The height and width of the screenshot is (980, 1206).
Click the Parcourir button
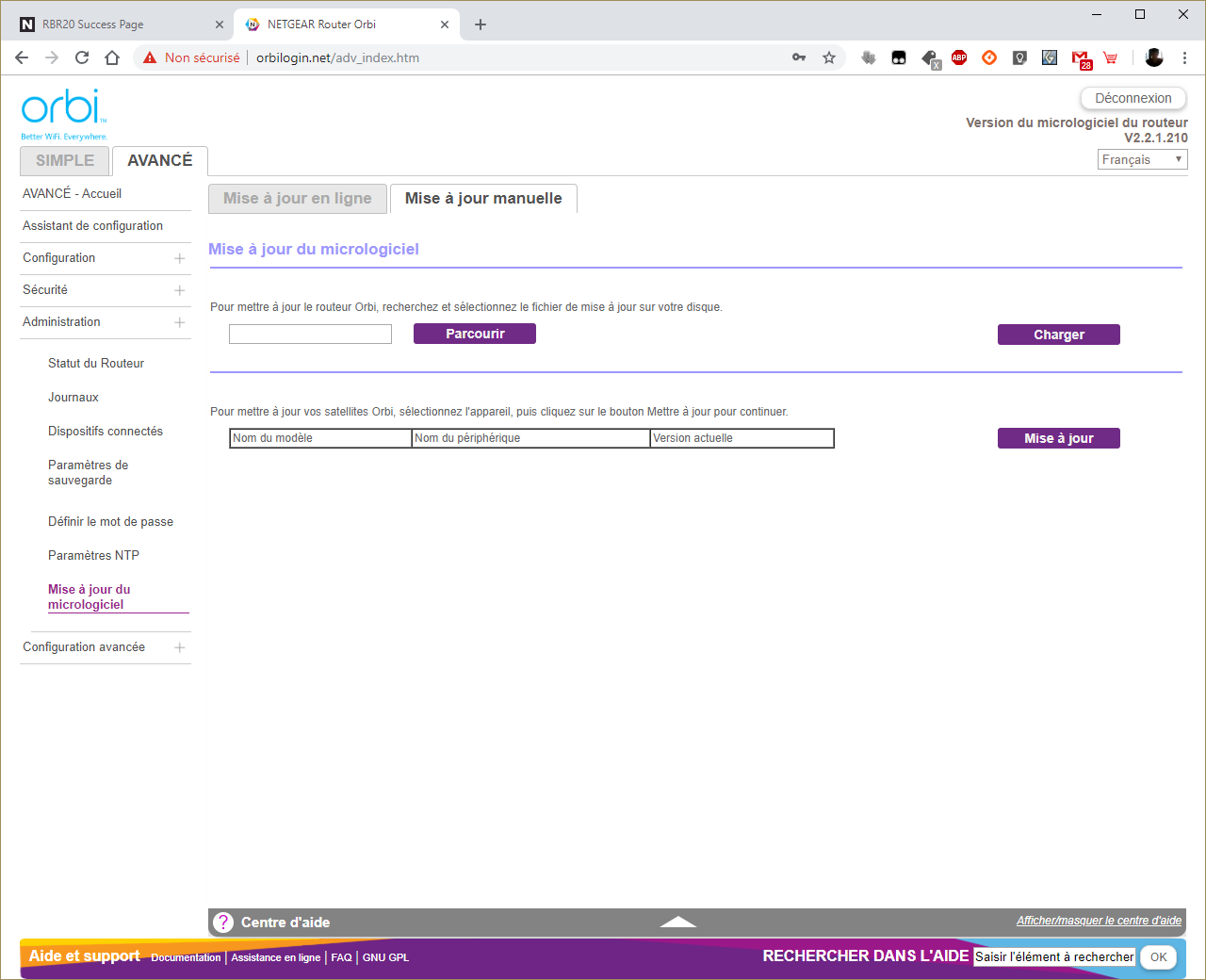475,334
